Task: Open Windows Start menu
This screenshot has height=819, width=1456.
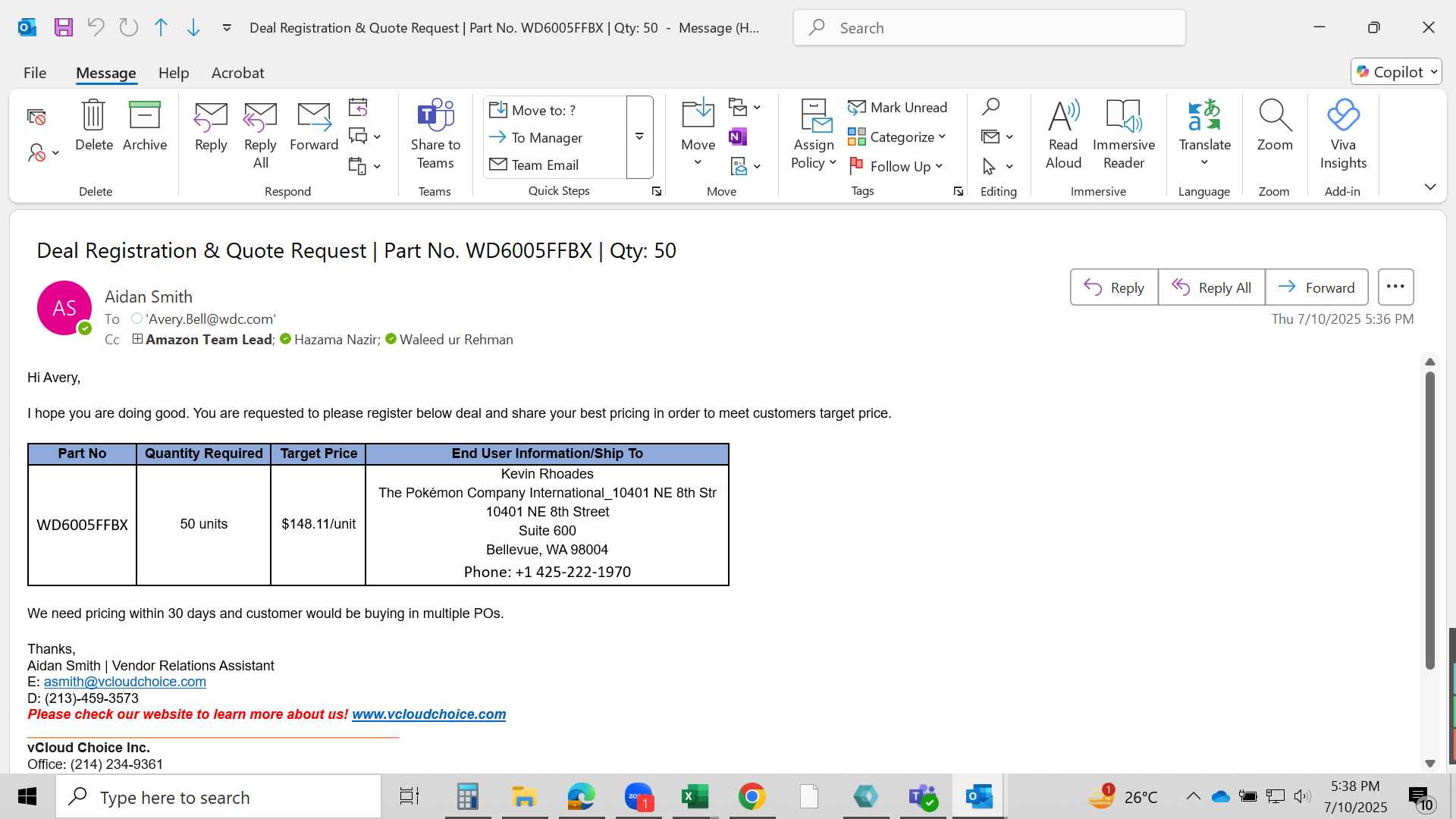Action: (x=27, y=797)
